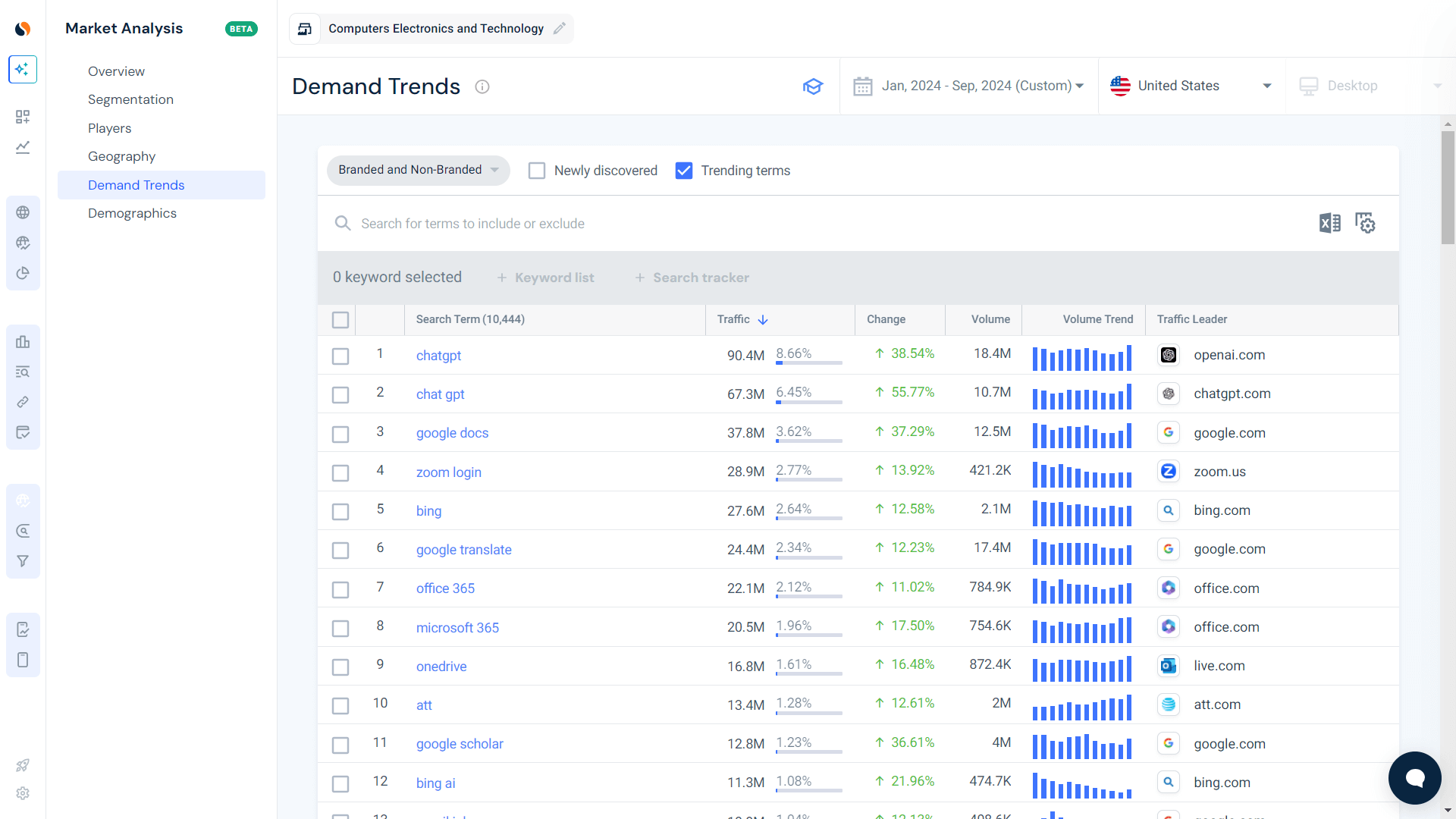Check the row checkbox for chatgpt
The image size is (1456, 819).
[340, 356]
